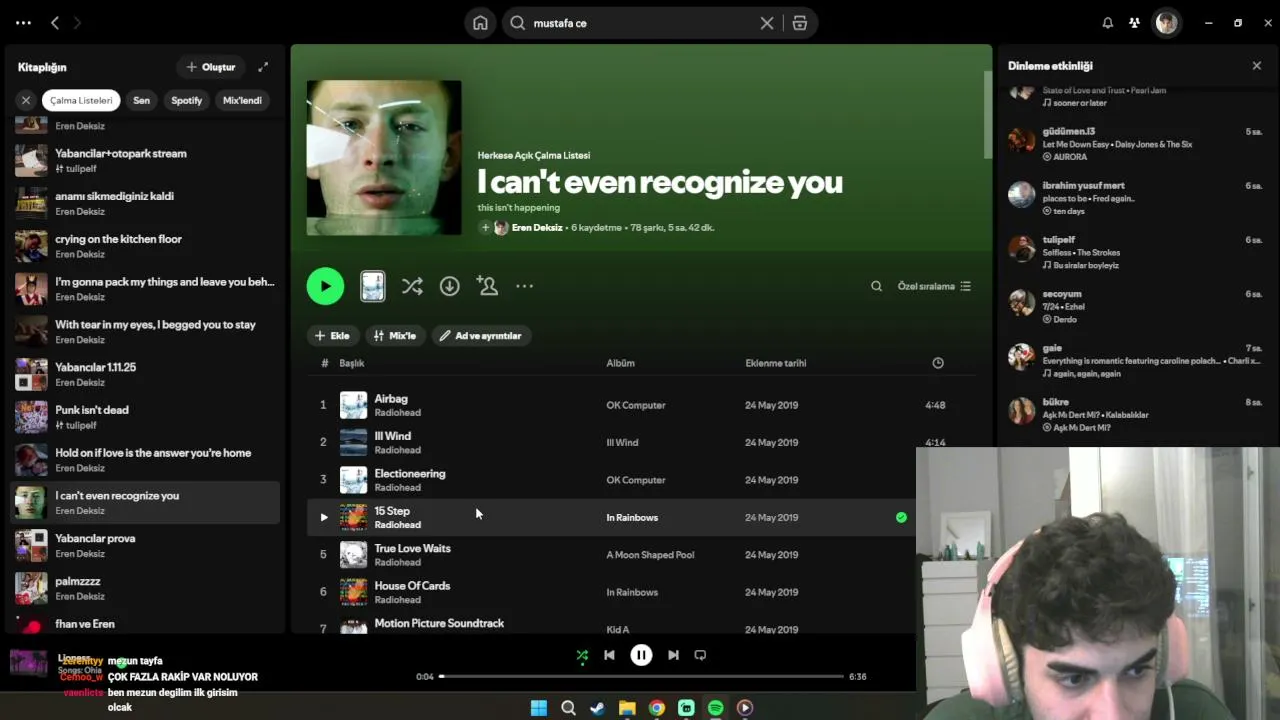Skip to the next track
This screenshot has height=720, width=1280.
coord(673,655)
